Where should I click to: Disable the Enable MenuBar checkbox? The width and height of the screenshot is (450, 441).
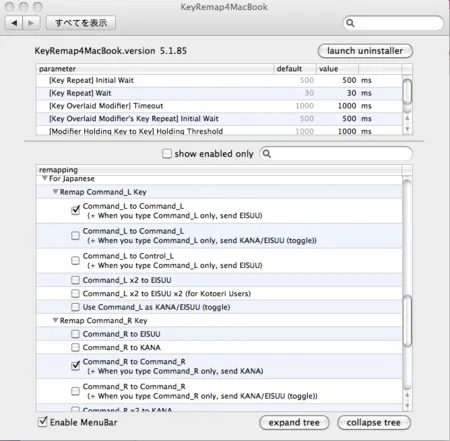point(43,422)
